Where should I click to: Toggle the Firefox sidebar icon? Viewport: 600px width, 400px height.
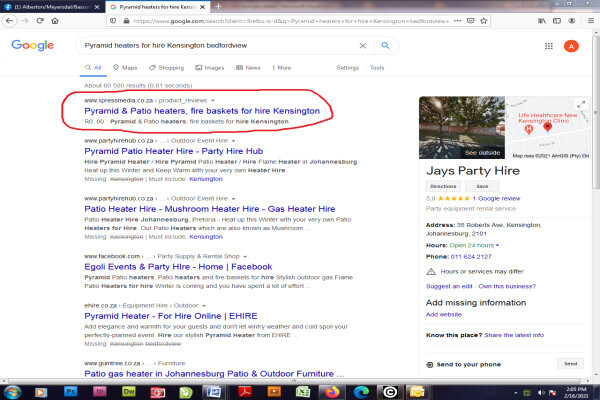pyautogui.click(x=557, y=21)
